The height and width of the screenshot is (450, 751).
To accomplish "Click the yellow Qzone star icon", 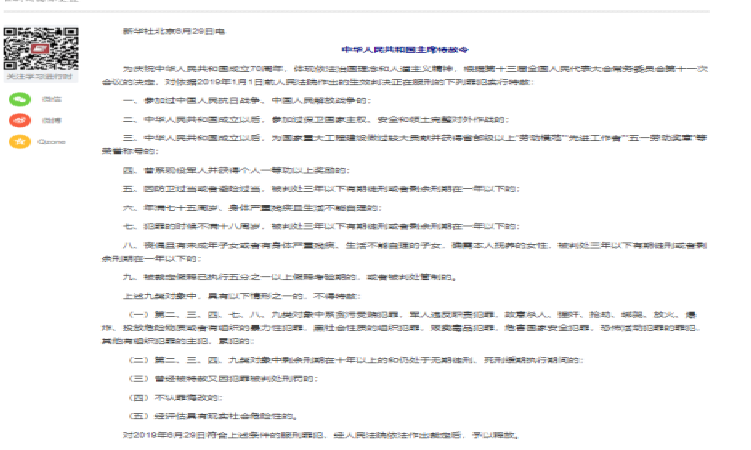I will click(20, 142).
